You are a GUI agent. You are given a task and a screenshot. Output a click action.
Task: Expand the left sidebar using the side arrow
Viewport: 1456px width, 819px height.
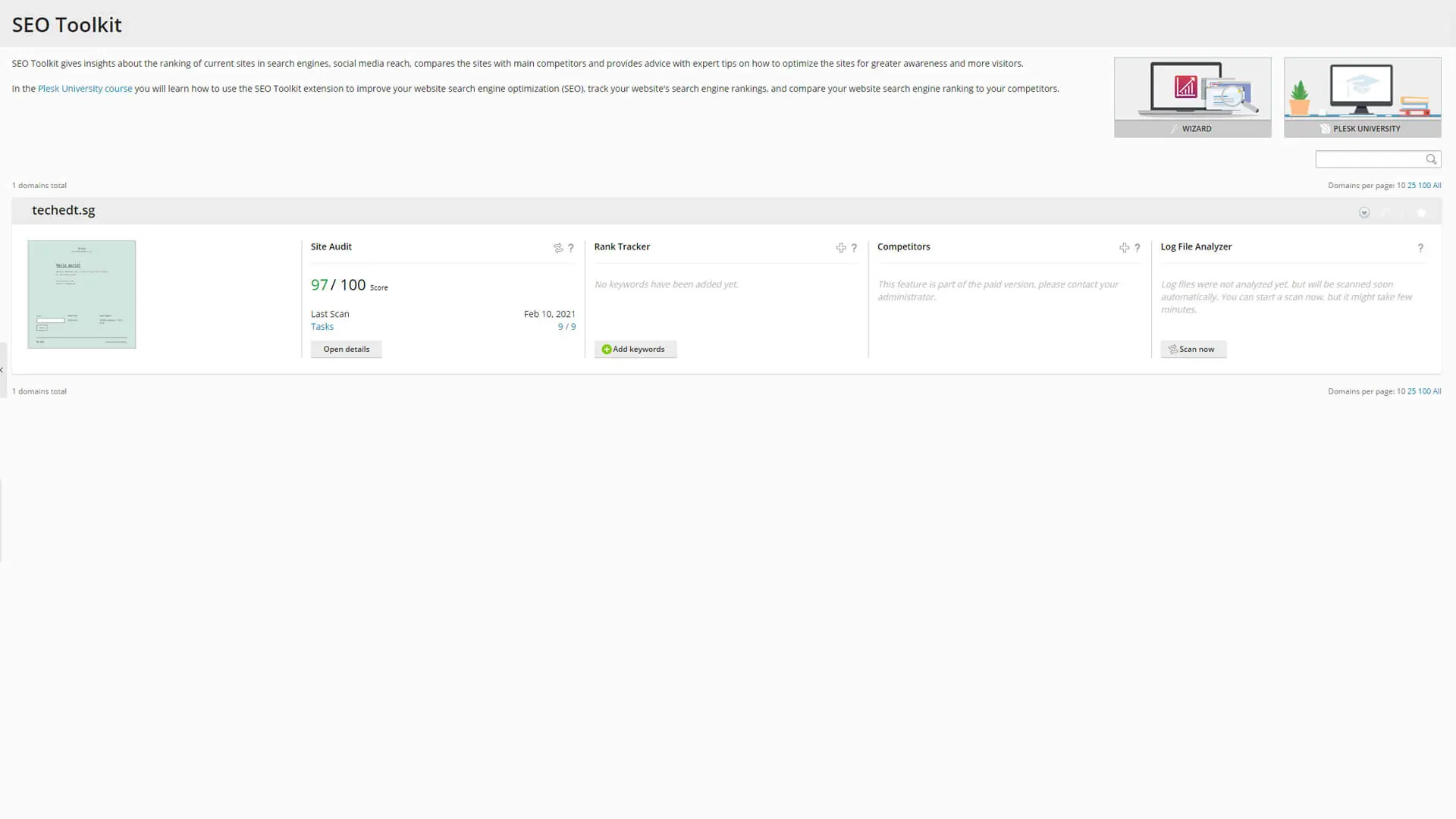2,370
